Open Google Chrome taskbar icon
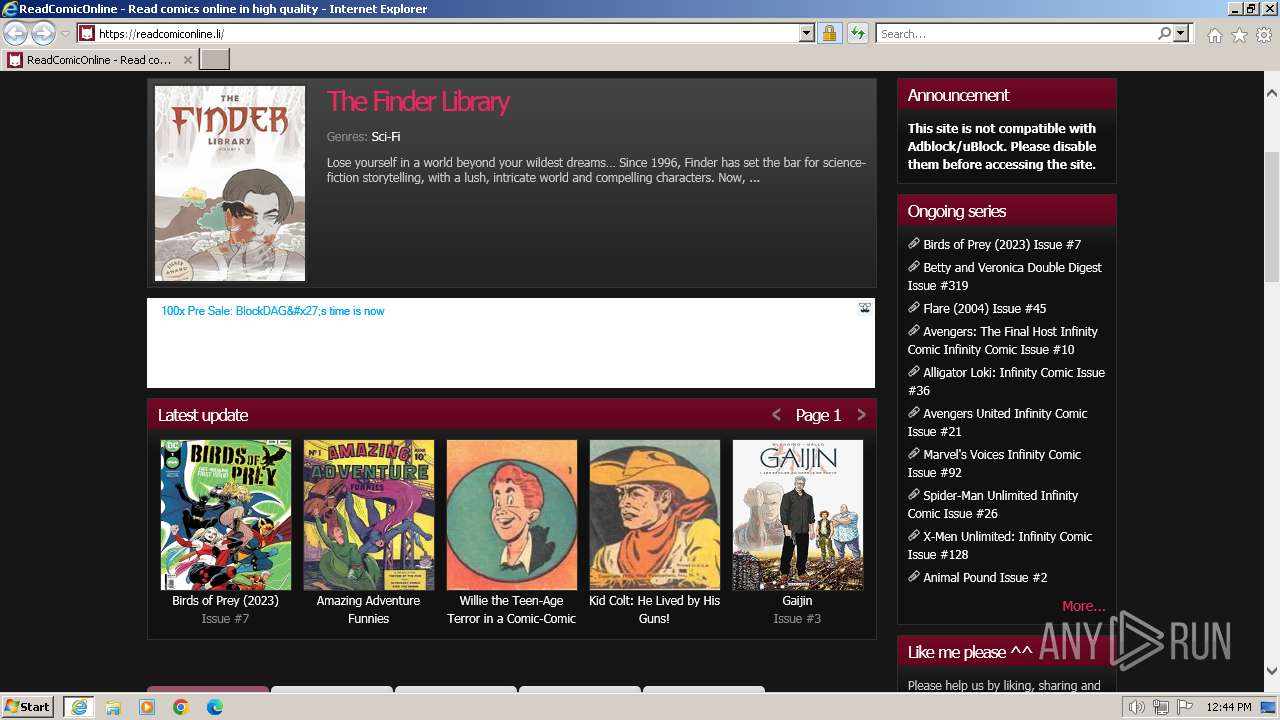 [x=181, y=707]
